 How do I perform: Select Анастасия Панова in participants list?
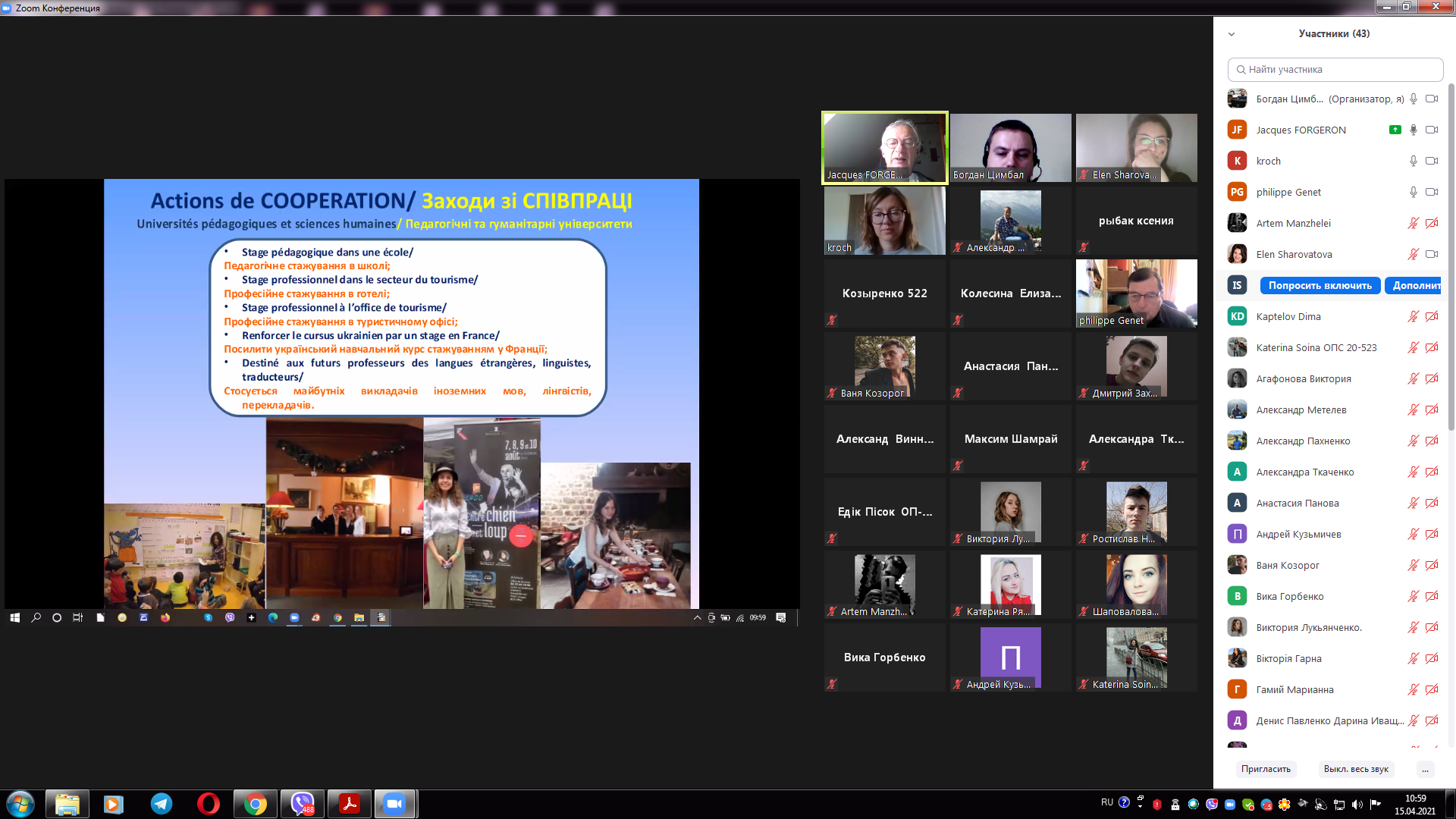pos(1298,503)
